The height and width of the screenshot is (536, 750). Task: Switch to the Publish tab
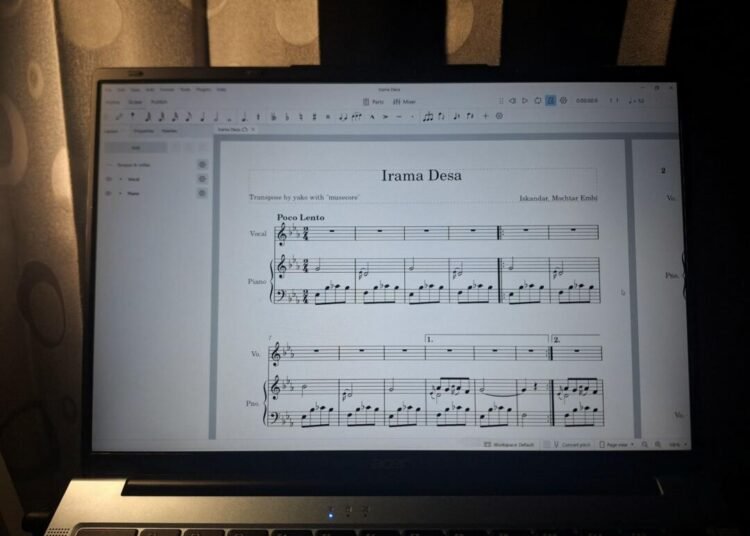tap(158, 102)
